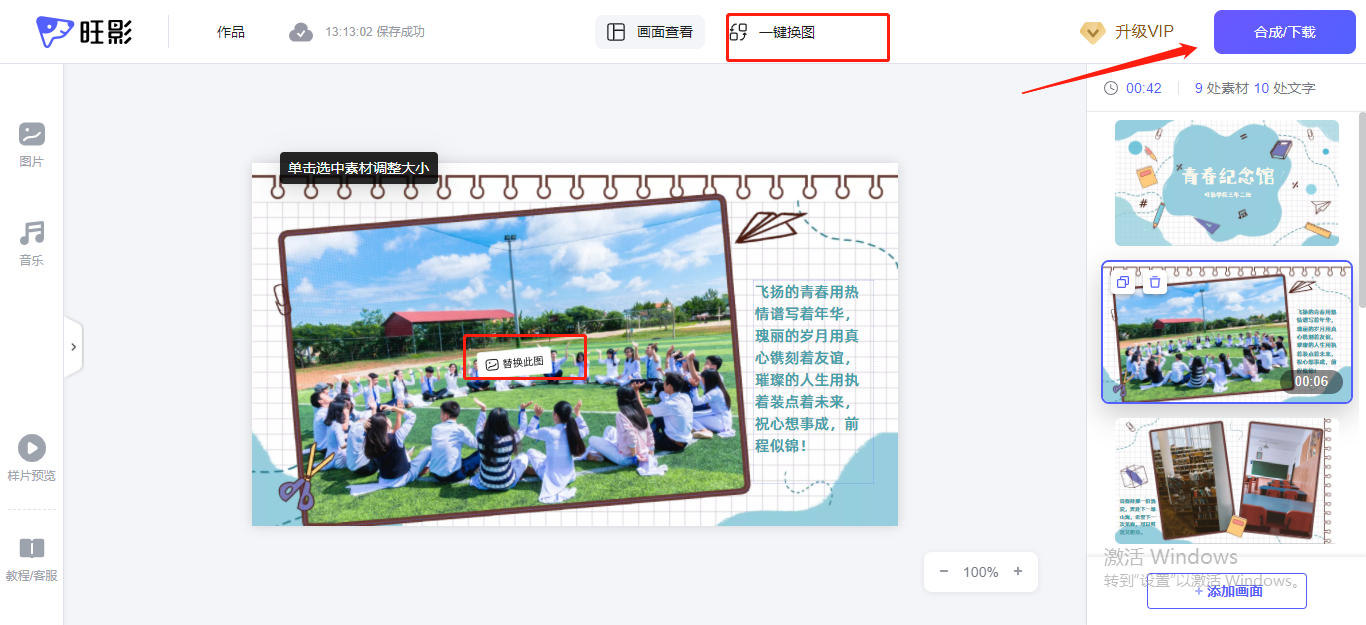Click the 合成/下载 button
Viewport: 1366px width, 625px height.
pyautogui.click(x=1285, y=32)
